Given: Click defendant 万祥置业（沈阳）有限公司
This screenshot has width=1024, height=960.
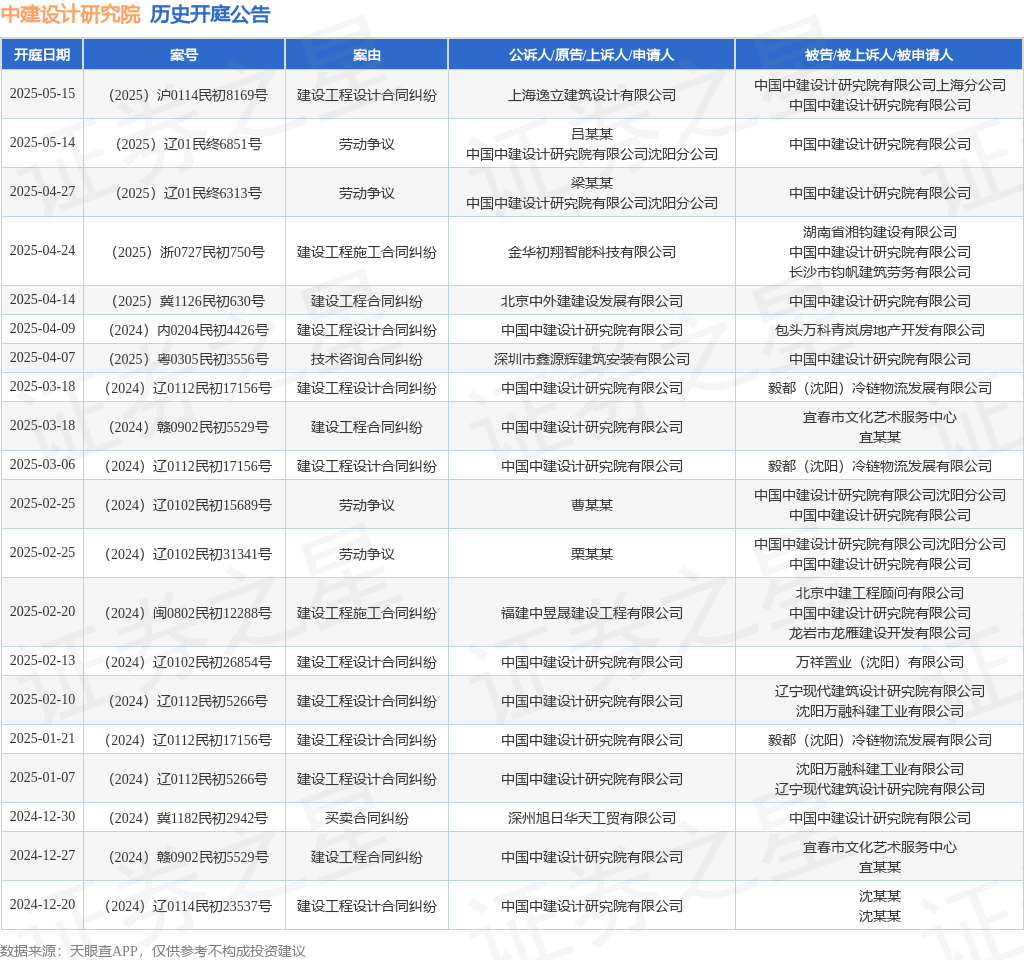Looking at the screenshot, I should tap(880, 662).
